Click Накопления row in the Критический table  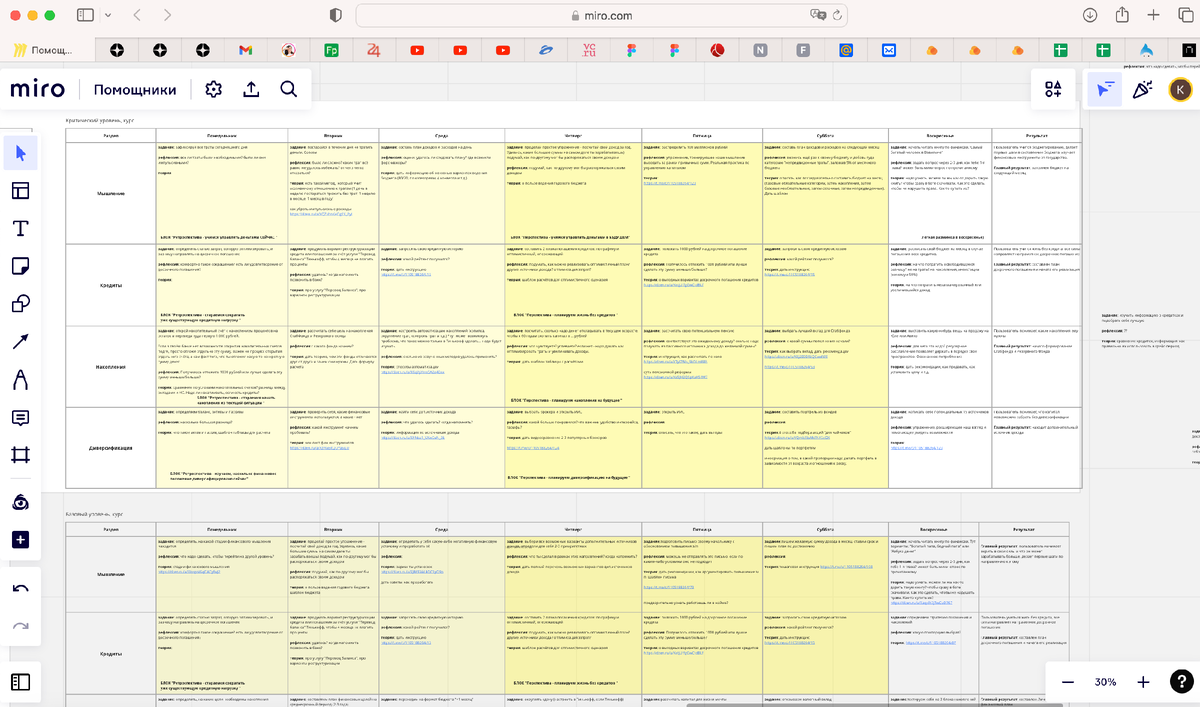111,365
